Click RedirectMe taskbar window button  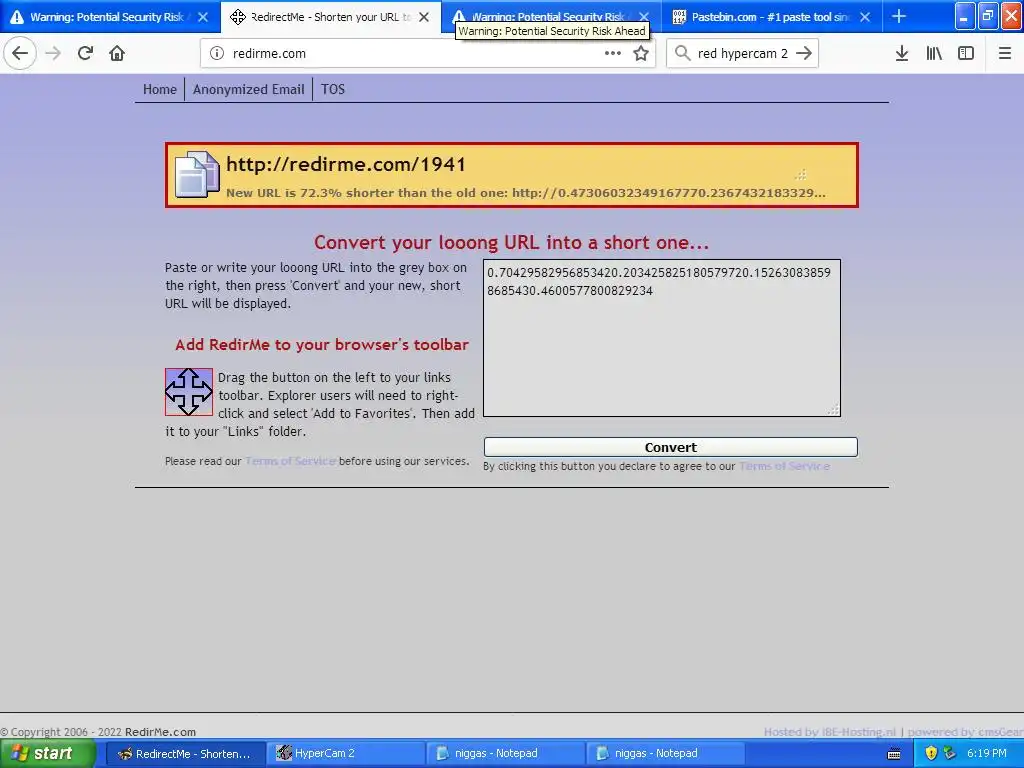tap(185, 754)
